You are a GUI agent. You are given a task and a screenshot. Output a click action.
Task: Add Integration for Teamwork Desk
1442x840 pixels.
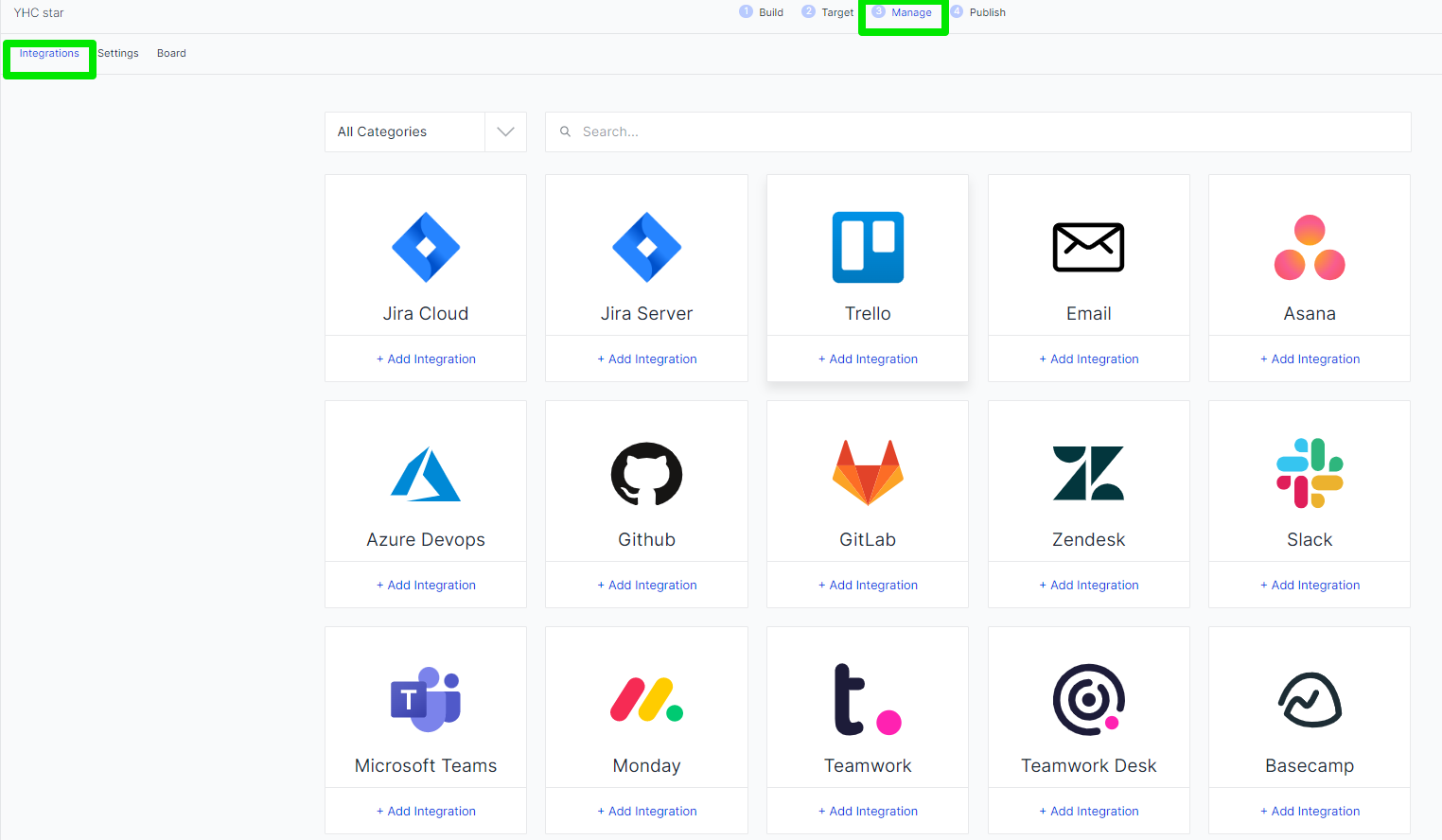[x=1088, y=811]
